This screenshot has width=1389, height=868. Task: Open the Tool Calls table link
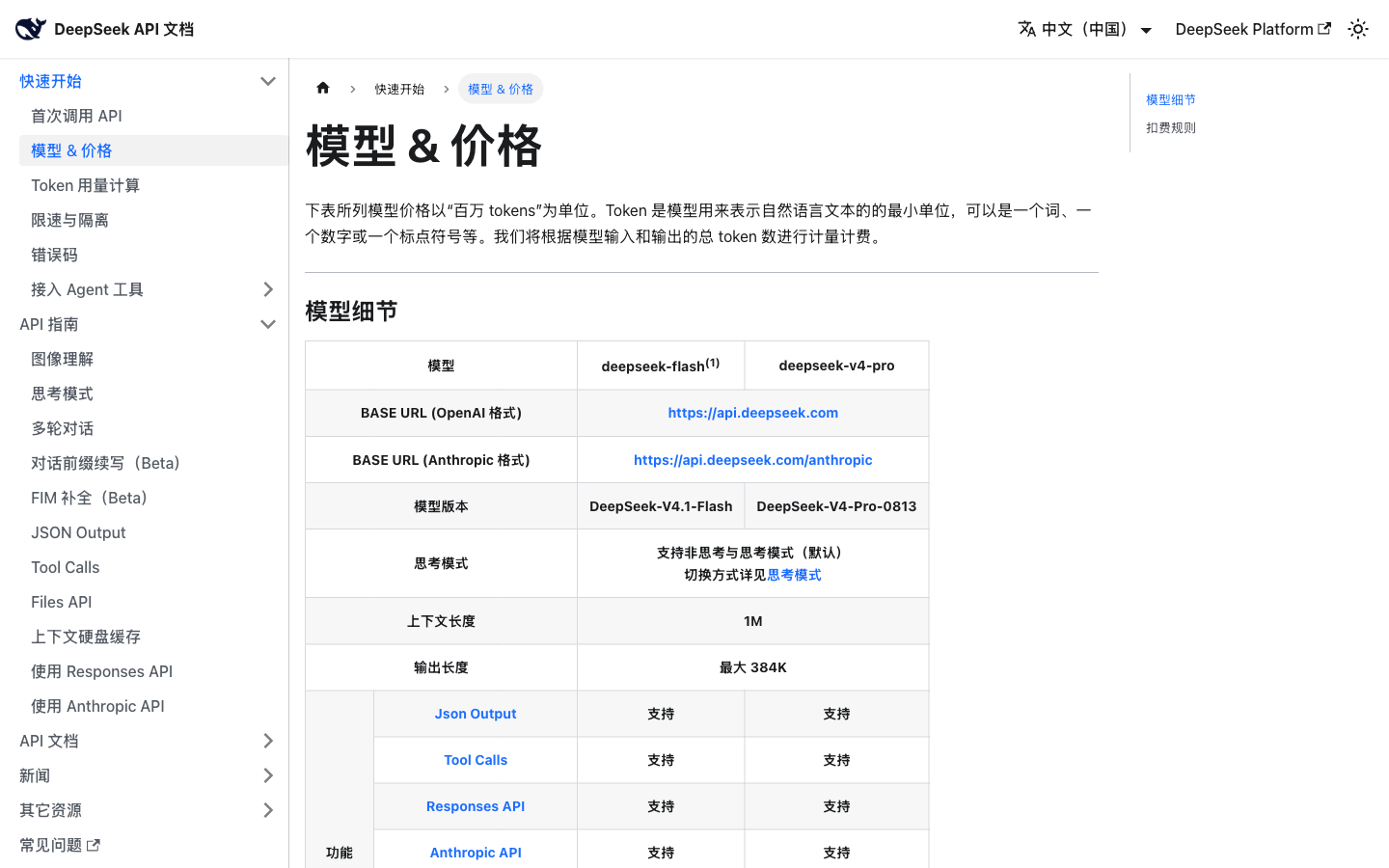(476, 760)
